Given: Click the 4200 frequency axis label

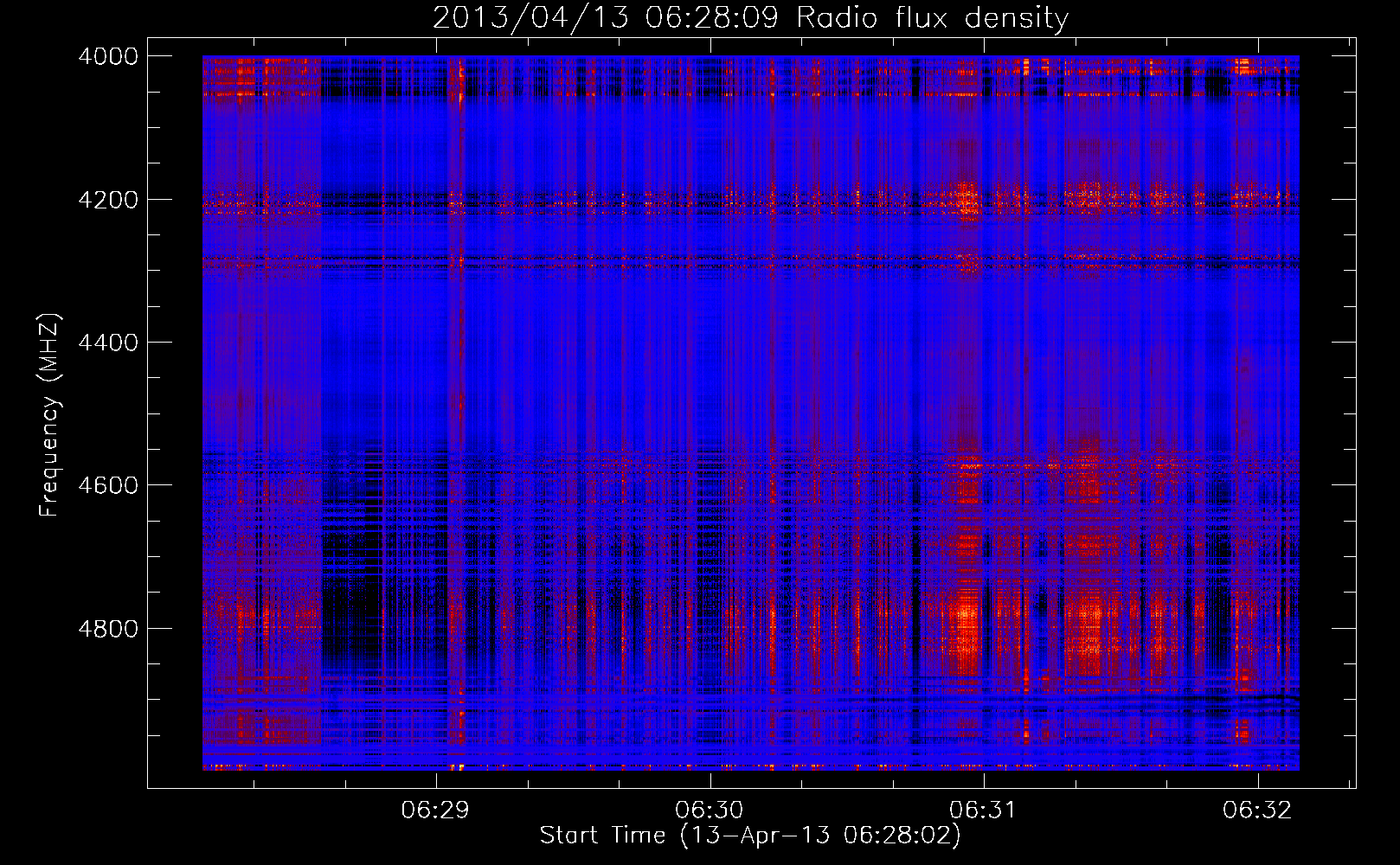Looking at the screenshot, I should pyautogui.click(x=107, y=200).
